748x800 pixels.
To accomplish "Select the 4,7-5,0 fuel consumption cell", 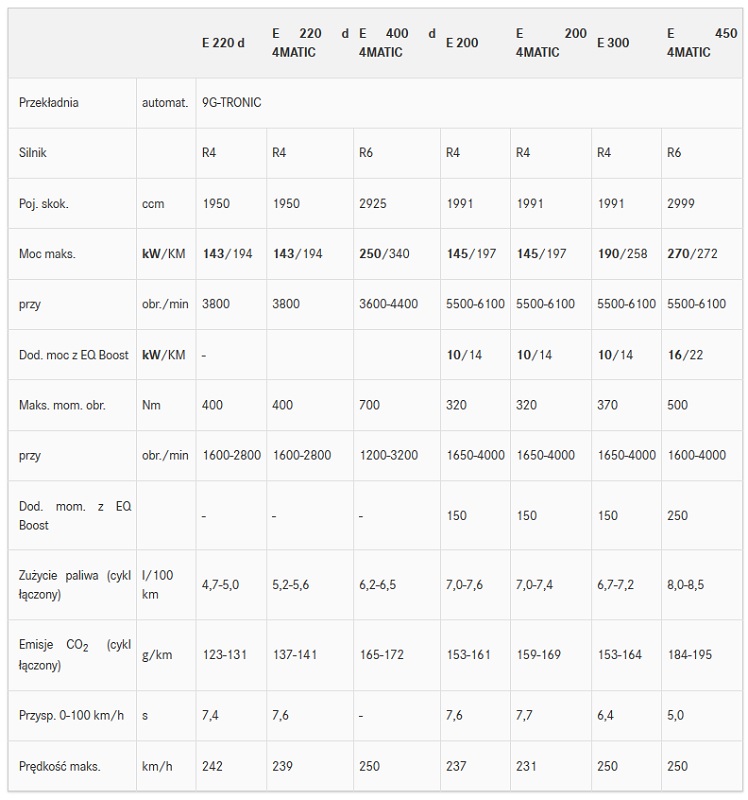I will click(x=220, y=585).
